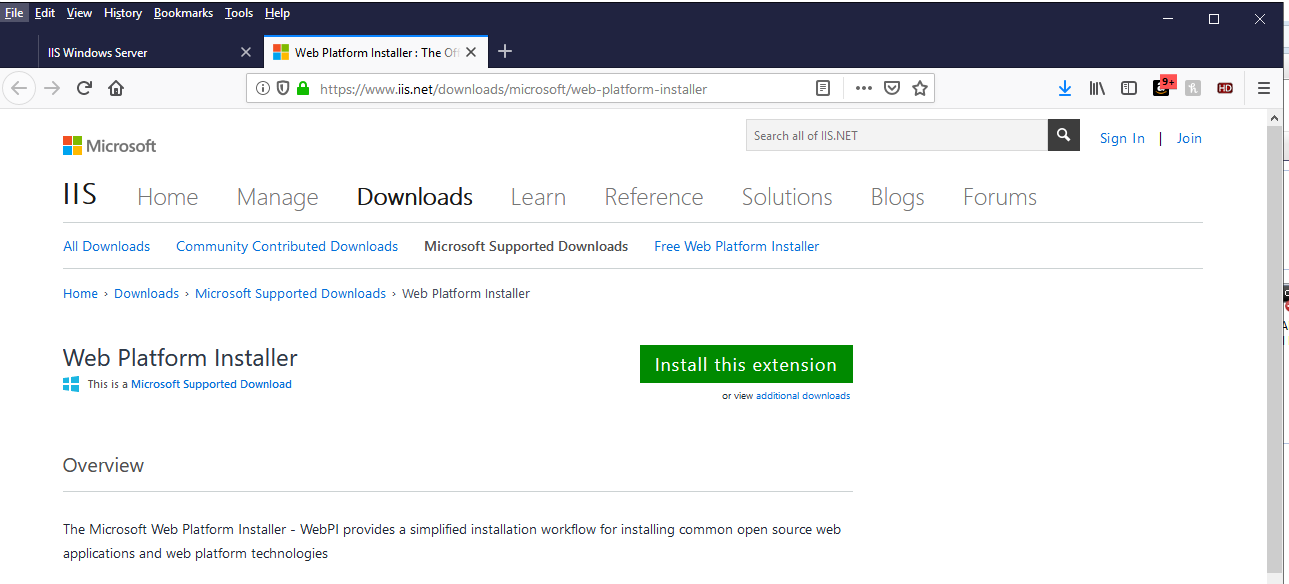1289x584 pixels.
Task: Open the Learn section
Action: 538,197
